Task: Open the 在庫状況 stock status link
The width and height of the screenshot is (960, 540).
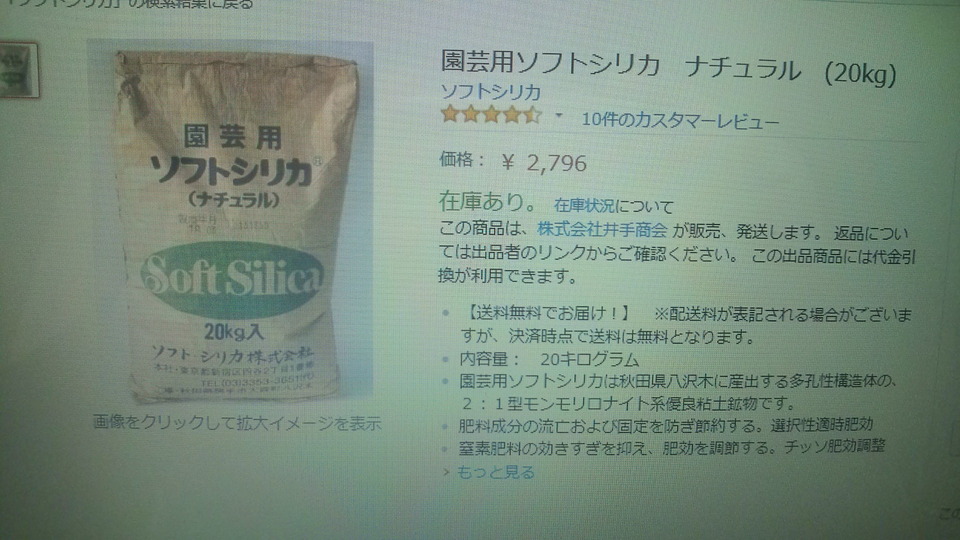Action: pos(583,205)
